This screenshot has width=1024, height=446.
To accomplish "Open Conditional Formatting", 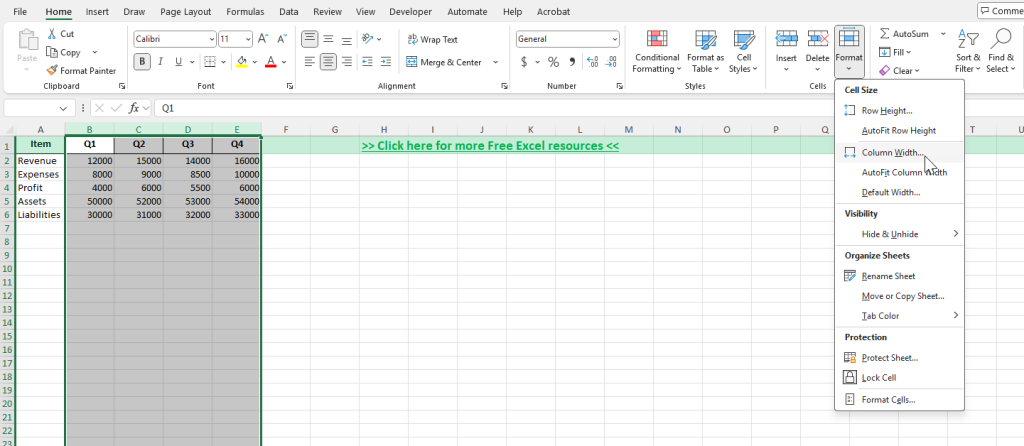I will tap(656, 52).
